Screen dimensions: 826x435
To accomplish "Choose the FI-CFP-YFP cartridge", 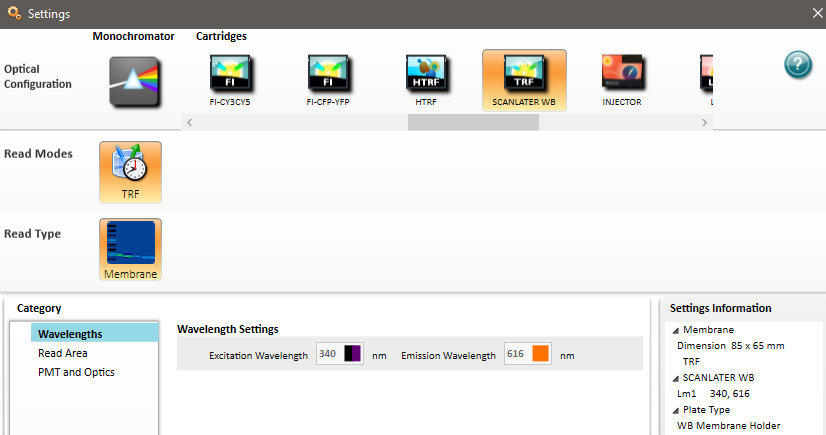I will click(328, 81).
